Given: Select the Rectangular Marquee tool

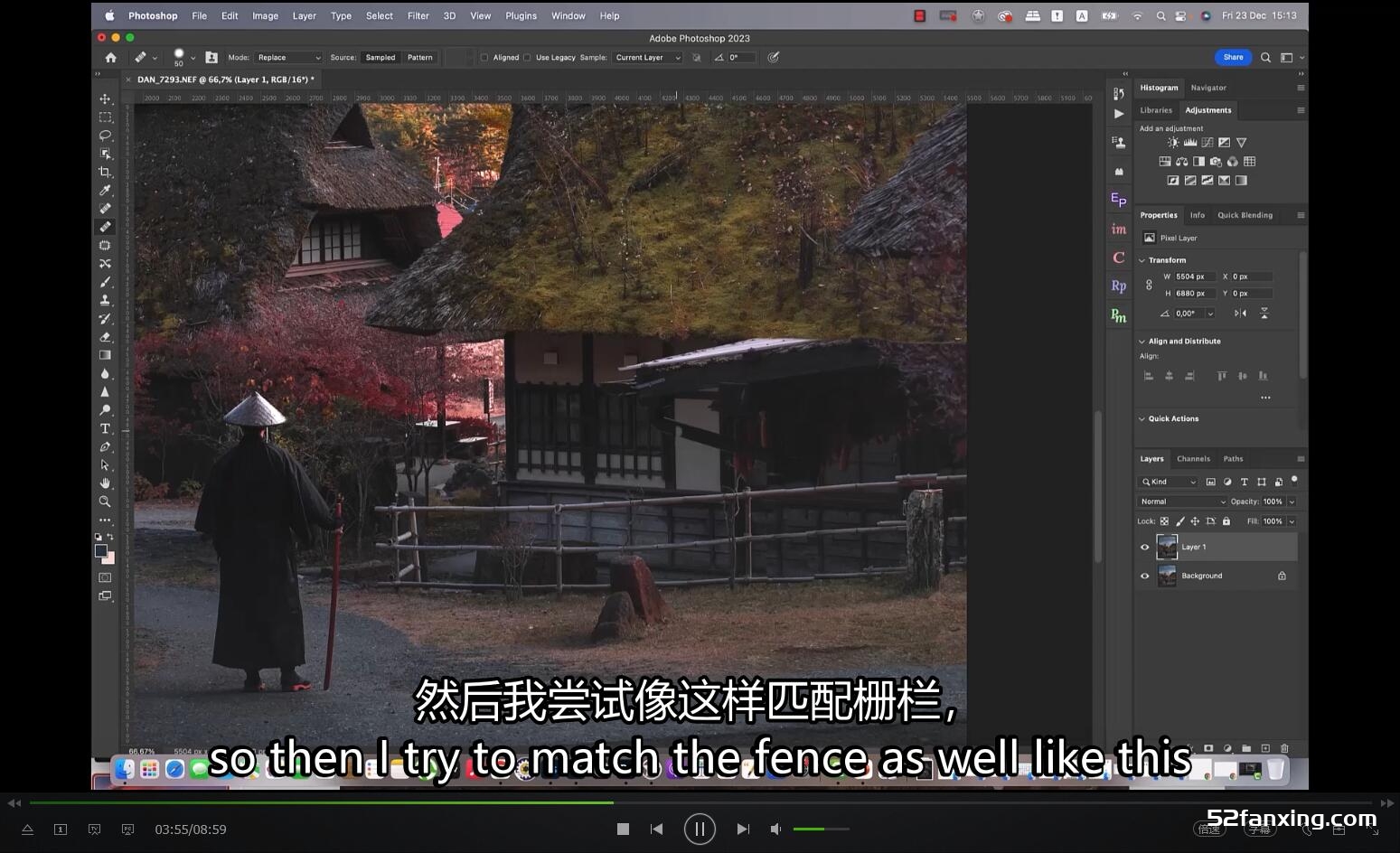Looking at the screenshot, I should pos(105,117).
